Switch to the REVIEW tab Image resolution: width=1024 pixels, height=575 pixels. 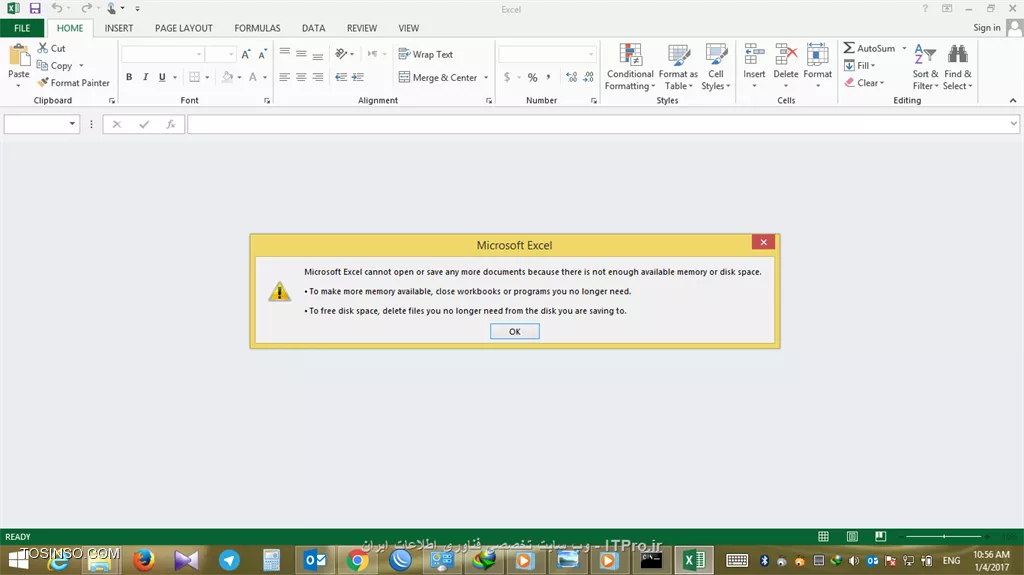click(x=362, y=28)
